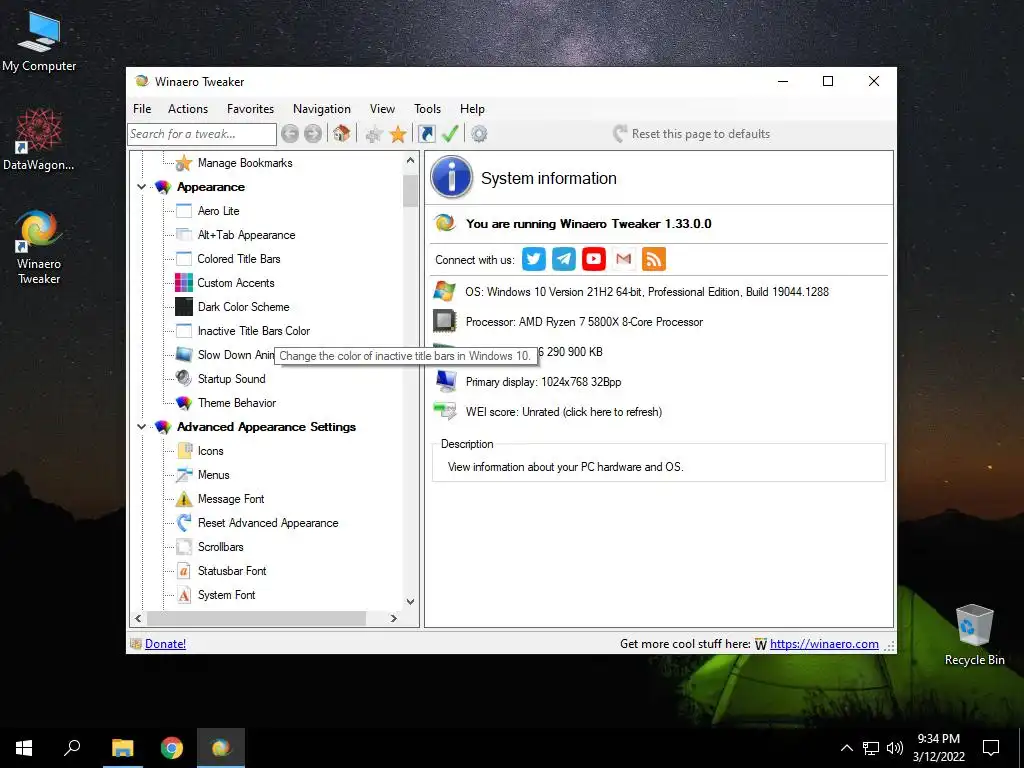
Task: Select Aero Lite tree item
Action: (218, 211)
